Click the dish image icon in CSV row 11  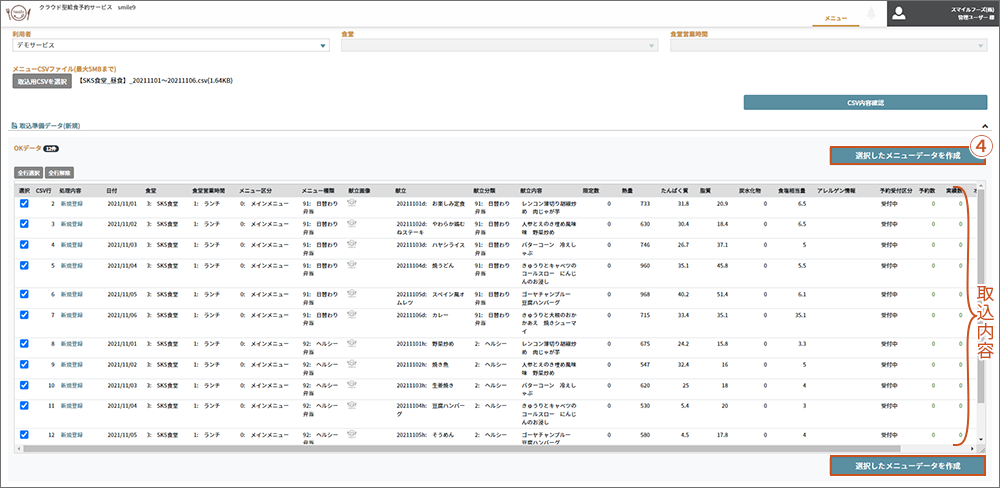click(351, 406)
